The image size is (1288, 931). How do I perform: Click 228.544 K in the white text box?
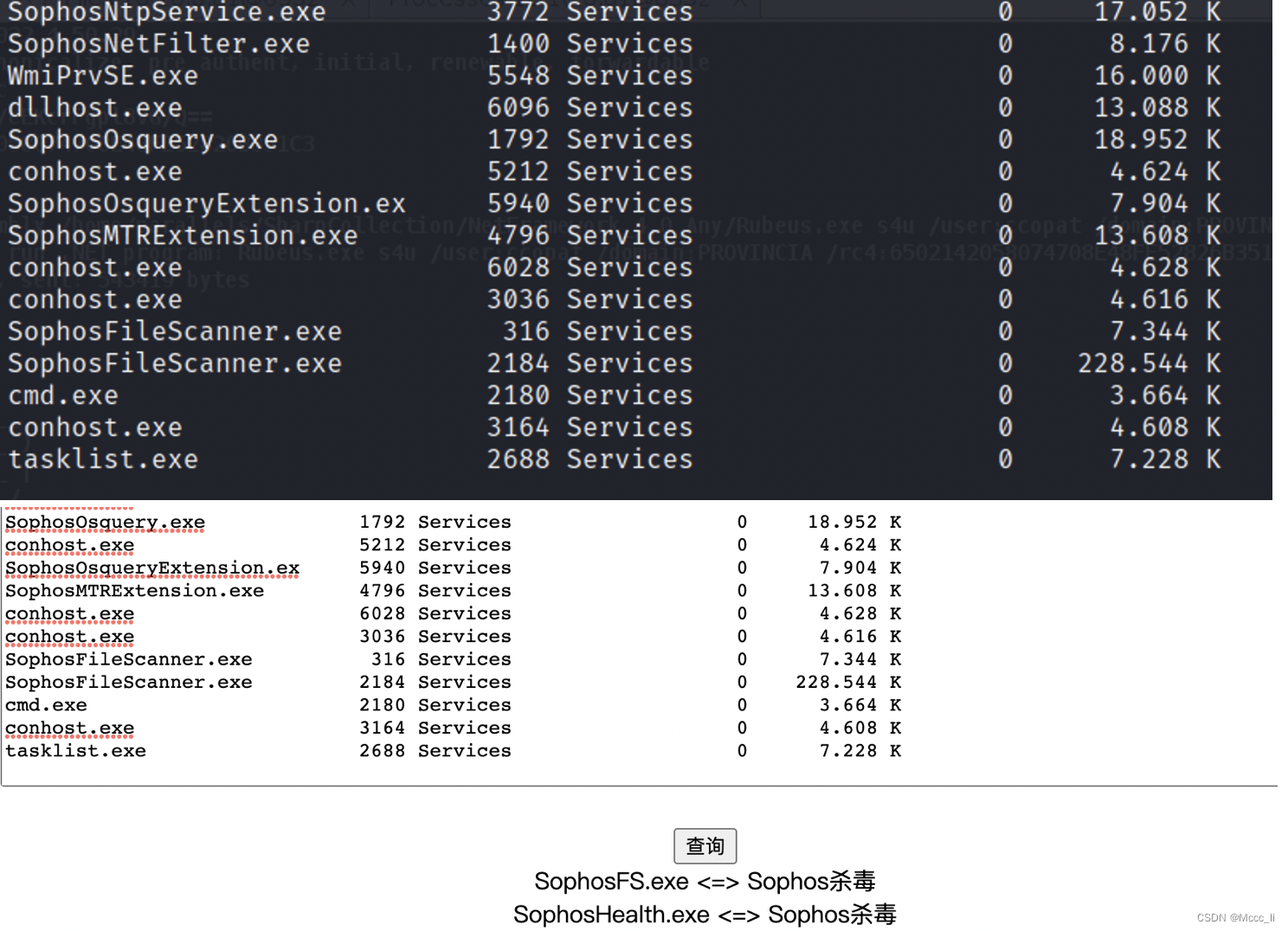[848, 683]
